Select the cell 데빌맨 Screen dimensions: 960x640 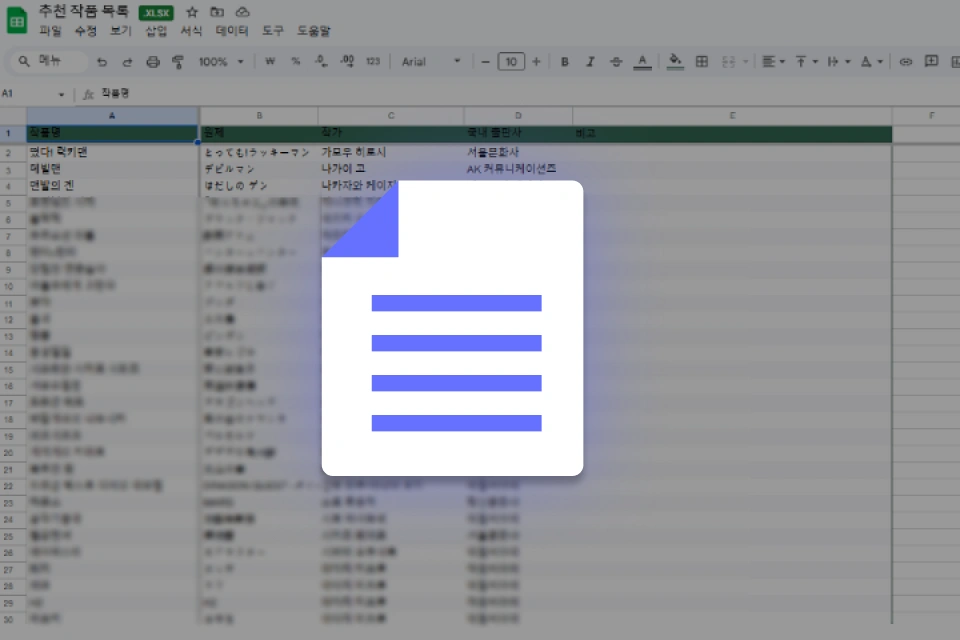pyautogui.click(x=112, y=169)
